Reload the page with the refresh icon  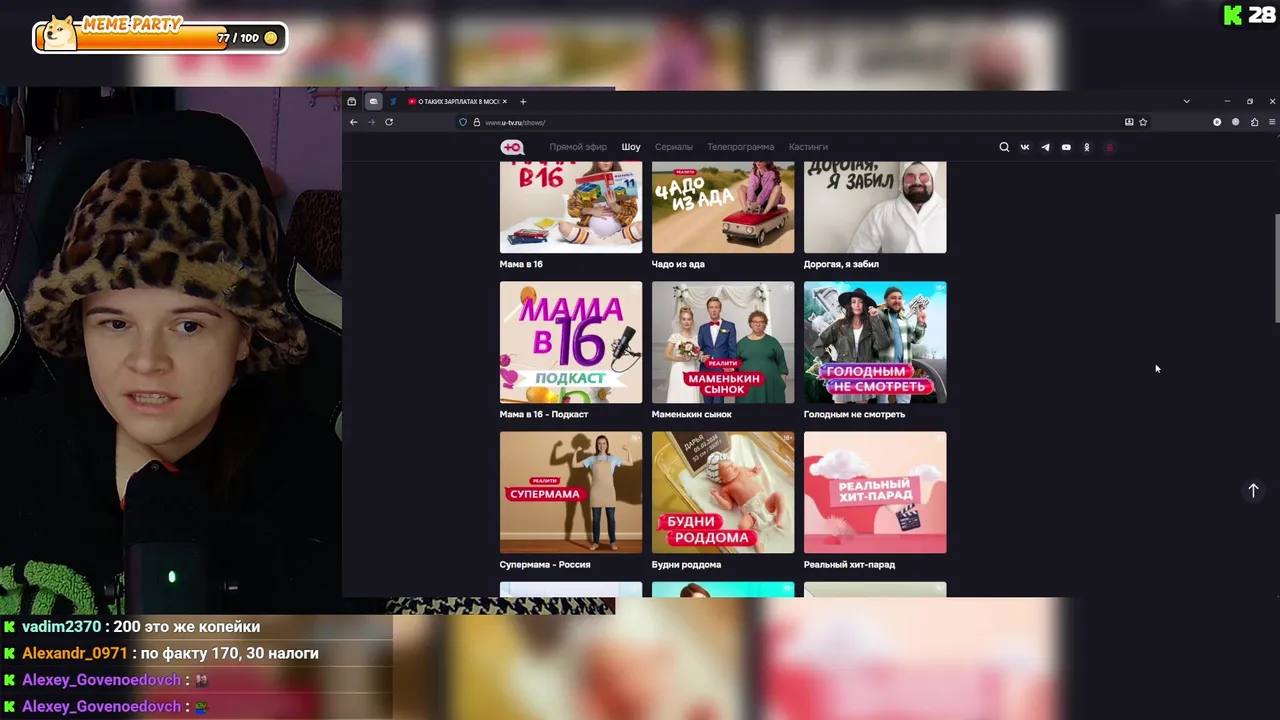click(389, 122)
